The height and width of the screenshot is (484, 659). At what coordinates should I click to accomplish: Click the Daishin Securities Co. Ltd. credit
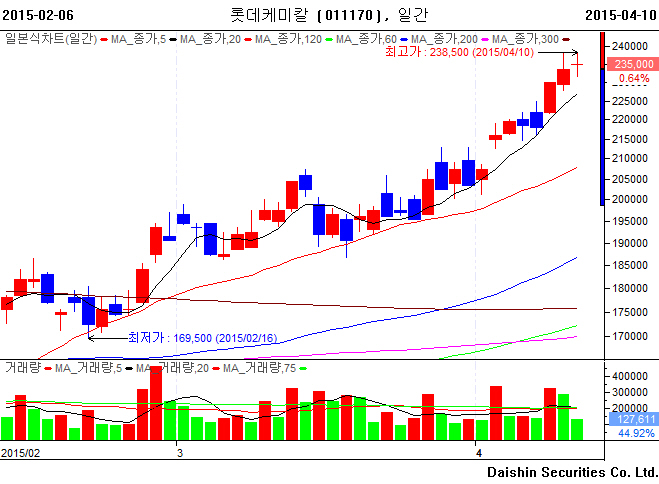tap(572, 472)
